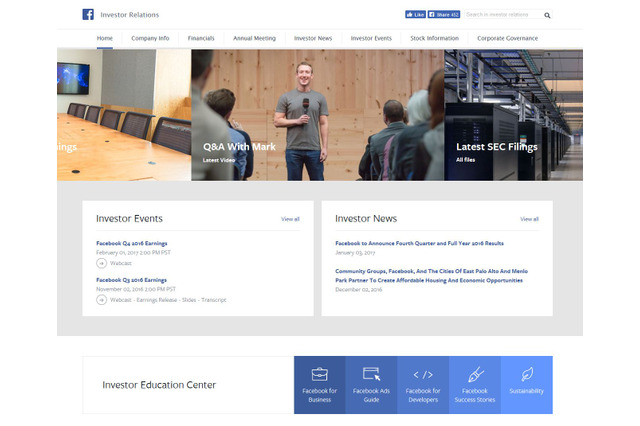Open the Investor Events menu item
The height and width of the screenshot is (426, 640).
click(371, 38)
